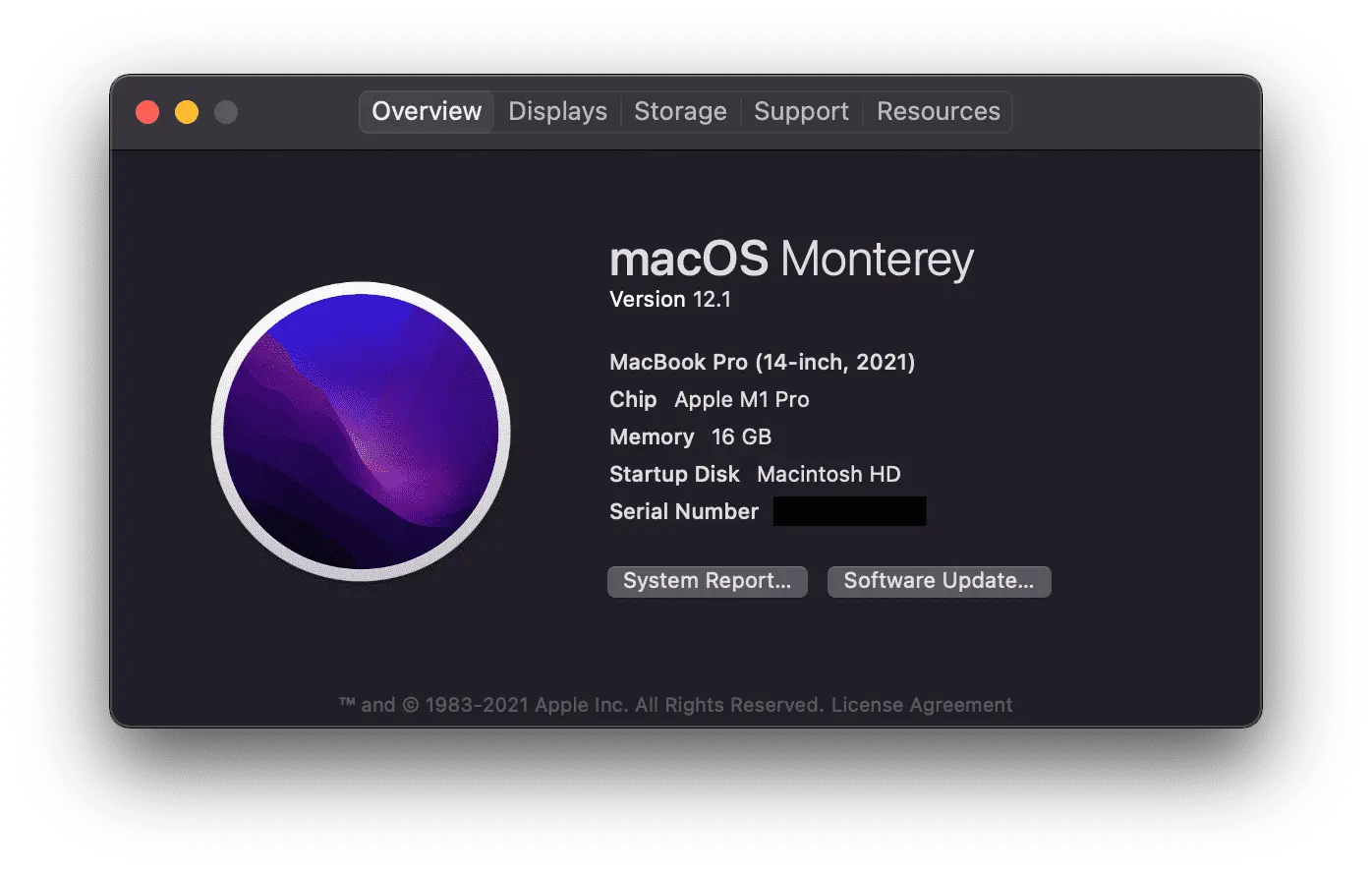
Task: Open the Resources tab
Action: tap(939, 111)
